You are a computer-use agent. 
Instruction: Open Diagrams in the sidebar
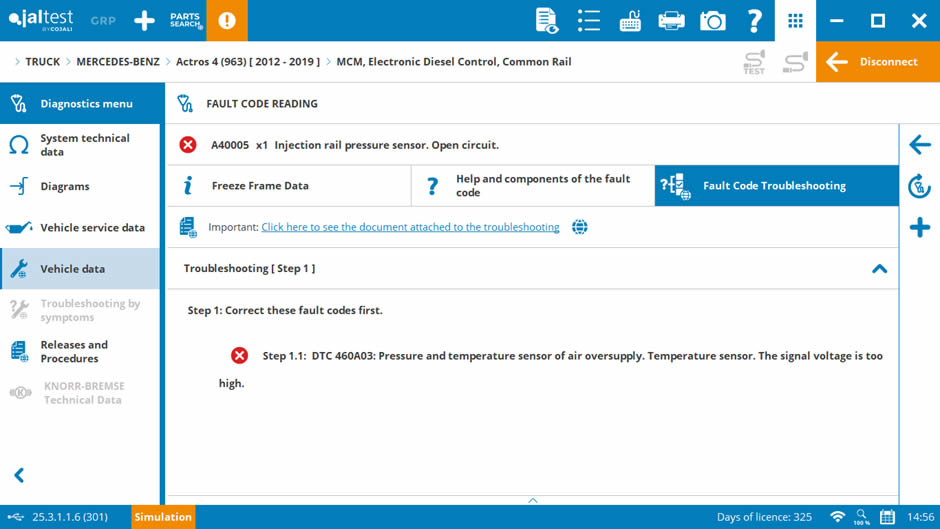pyautogui.click(x=80, y=186)
